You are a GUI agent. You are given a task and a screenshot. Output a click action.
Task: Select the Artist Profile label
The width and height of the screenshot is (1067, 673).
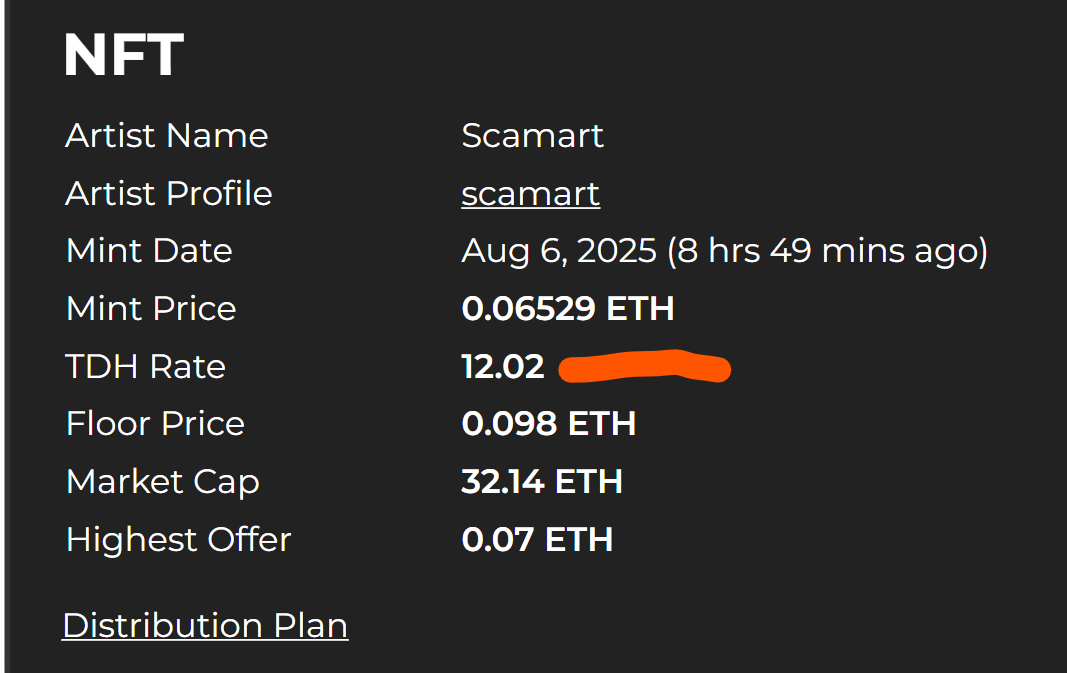(169, 193)
